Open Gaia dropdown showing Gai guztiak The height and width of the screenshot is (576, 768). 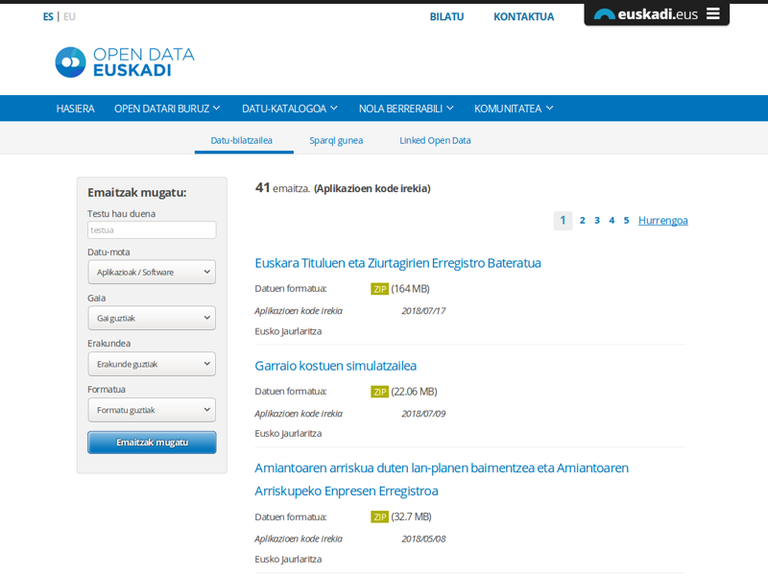152,318
